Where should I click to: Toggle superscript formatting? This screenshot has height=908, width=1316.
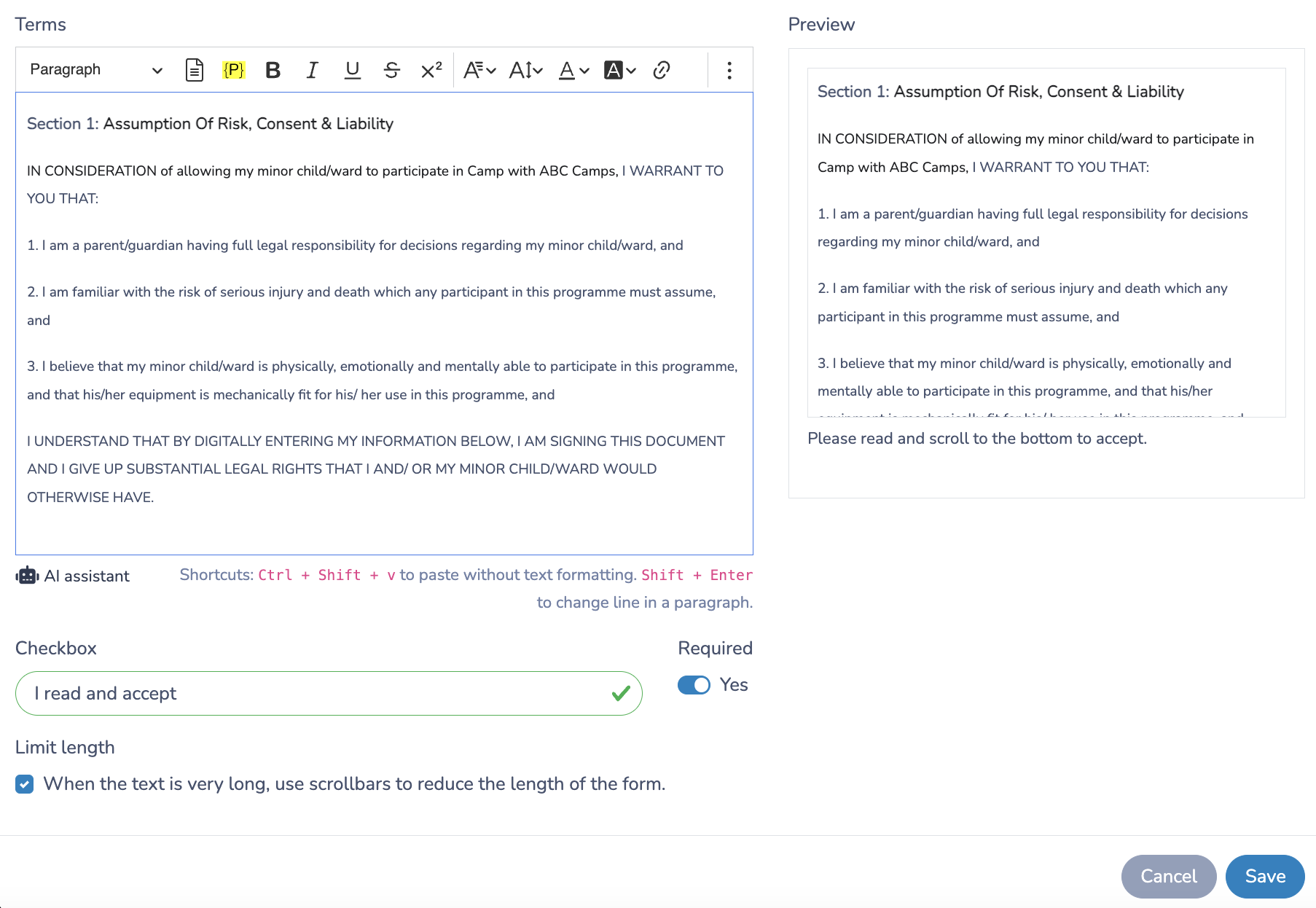(x=431, y=70)
